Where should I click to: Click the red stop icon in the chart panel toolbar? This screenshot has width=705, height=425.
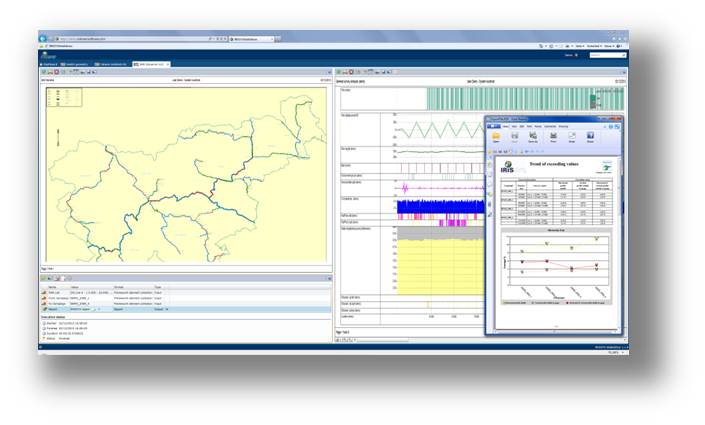(x=351, y=72)
